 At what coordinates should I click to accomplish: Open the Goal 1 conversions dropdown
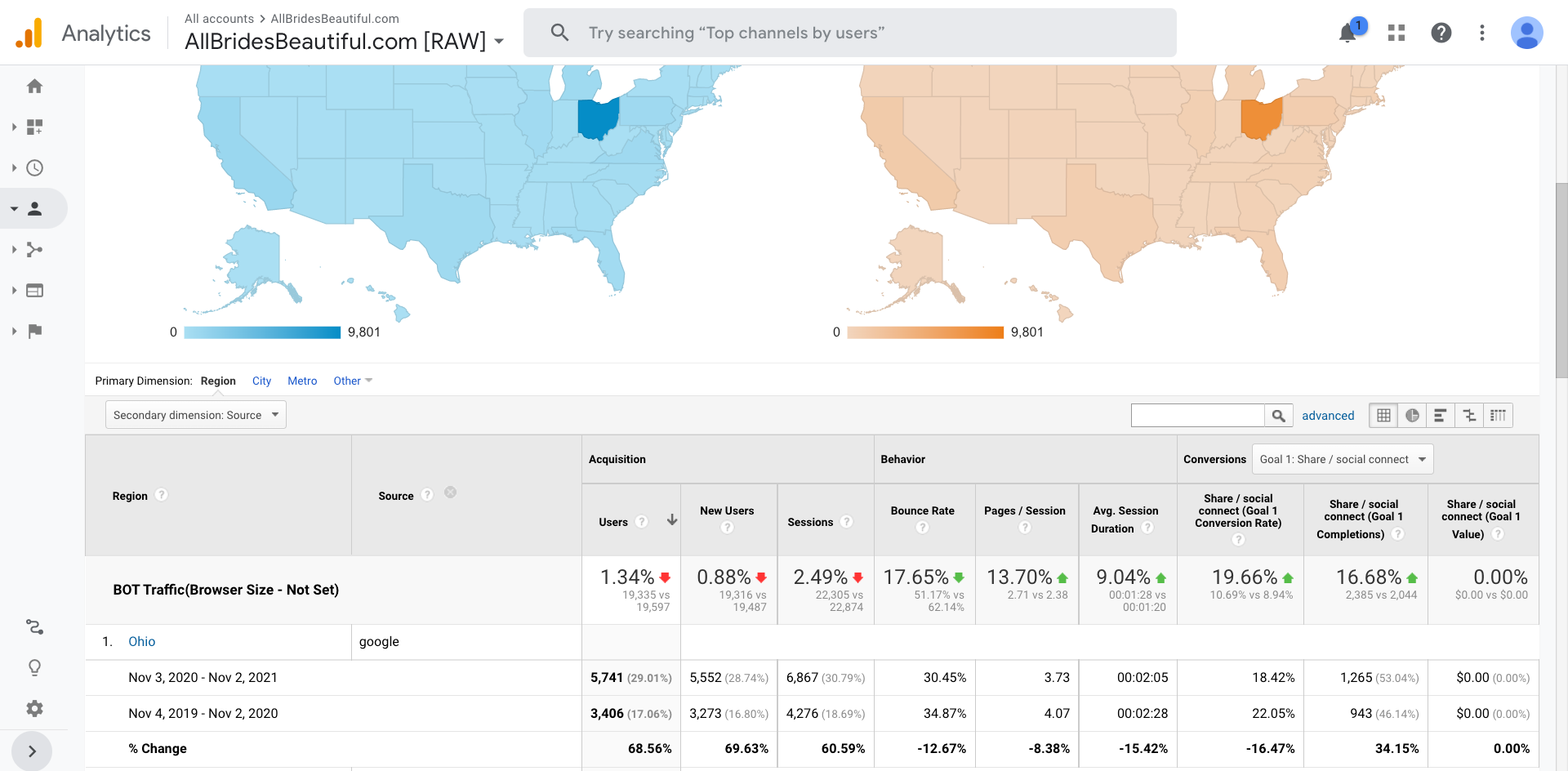[x=1342, y=459]
